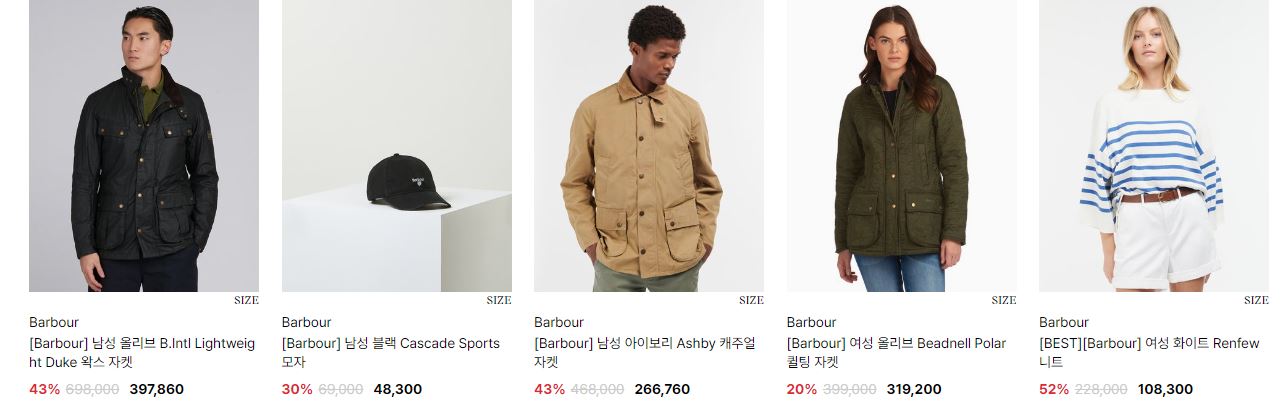Open BEST Renfew knit product title link
The height and width of the screenshot is (418, 1282).
[x=1150, y=353]
